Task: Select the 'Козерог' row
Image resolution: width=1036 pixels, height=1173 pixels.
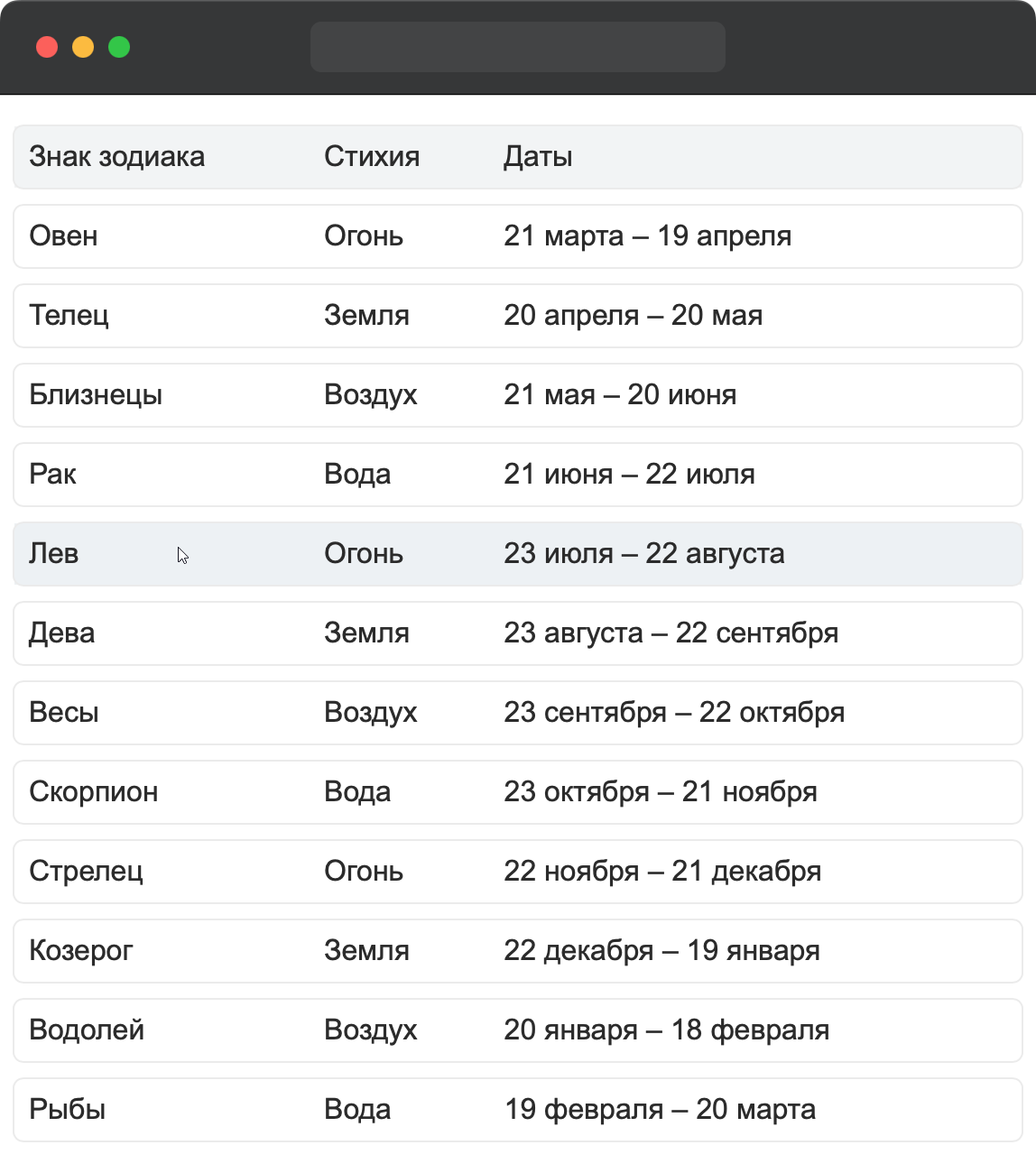Action: tap(517, 951)
